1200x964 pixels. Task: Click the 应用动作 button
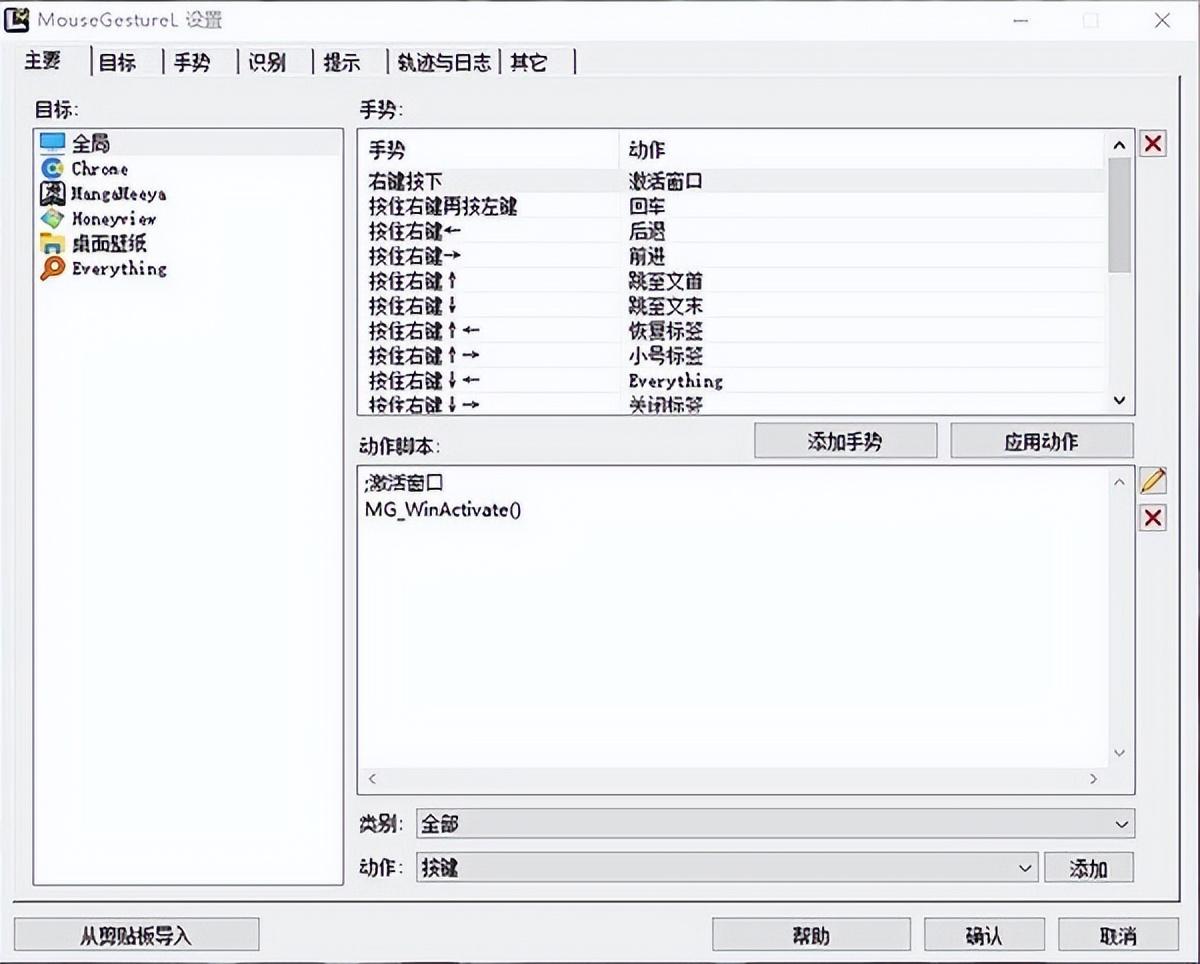pos(1041,441)
